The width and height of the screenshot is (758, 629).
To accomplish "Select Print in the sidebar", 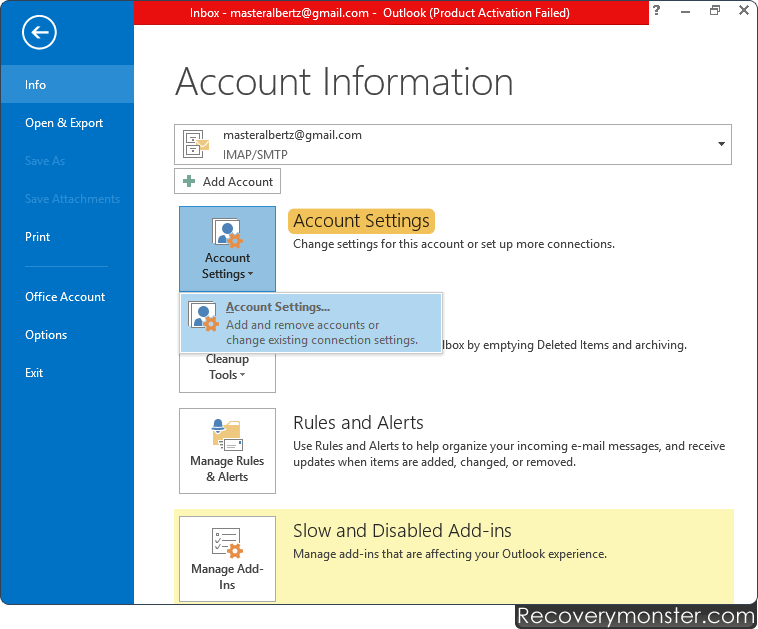I will [67, 237].
